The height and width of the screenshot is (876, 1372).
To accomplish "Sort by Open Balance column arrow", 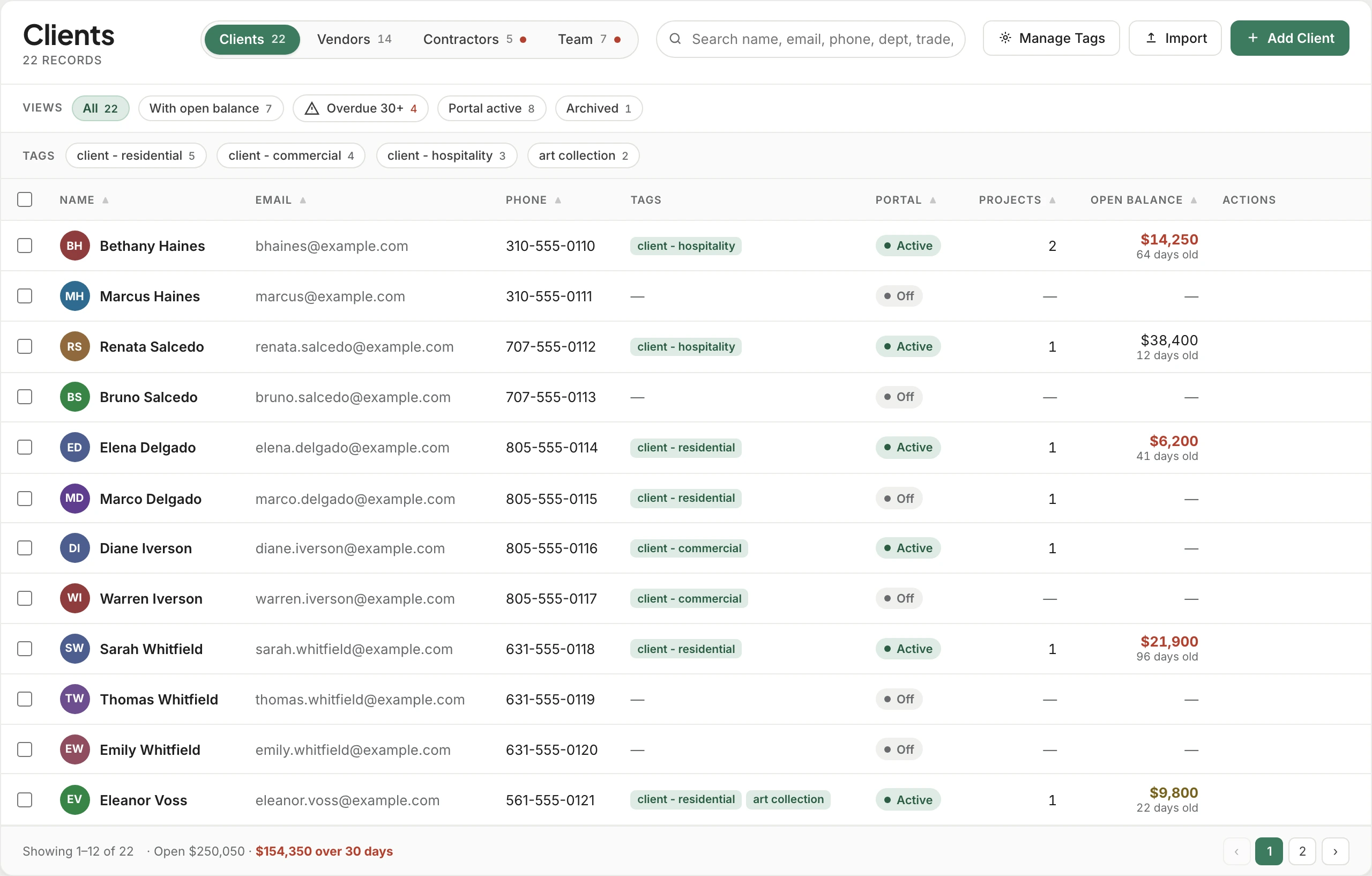I will 1194,200.
